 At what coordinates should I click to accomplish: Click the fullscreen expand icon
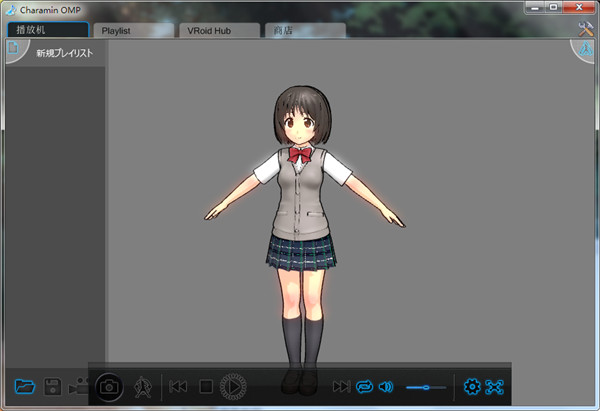coord(494,386)
